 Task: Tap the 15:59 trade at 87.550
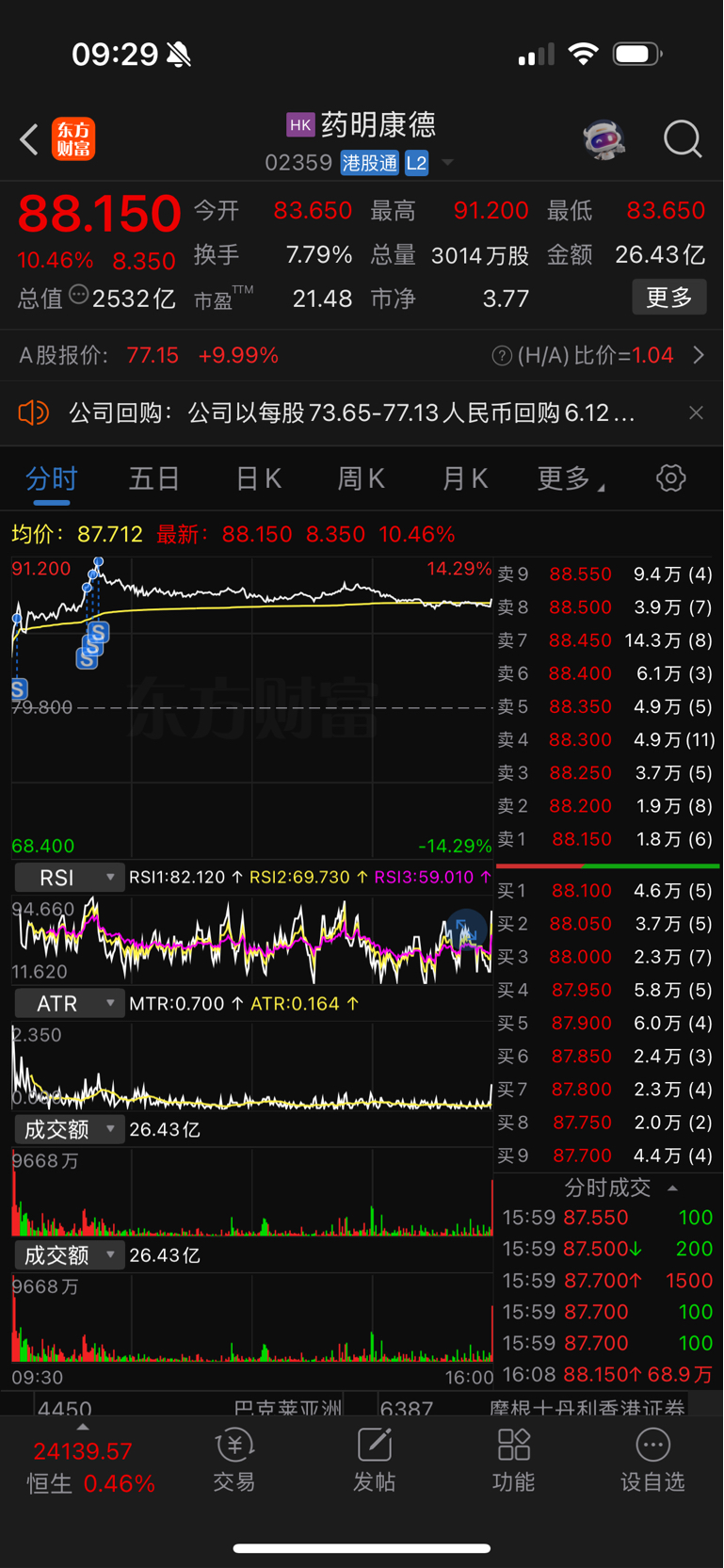[607, 1218]
